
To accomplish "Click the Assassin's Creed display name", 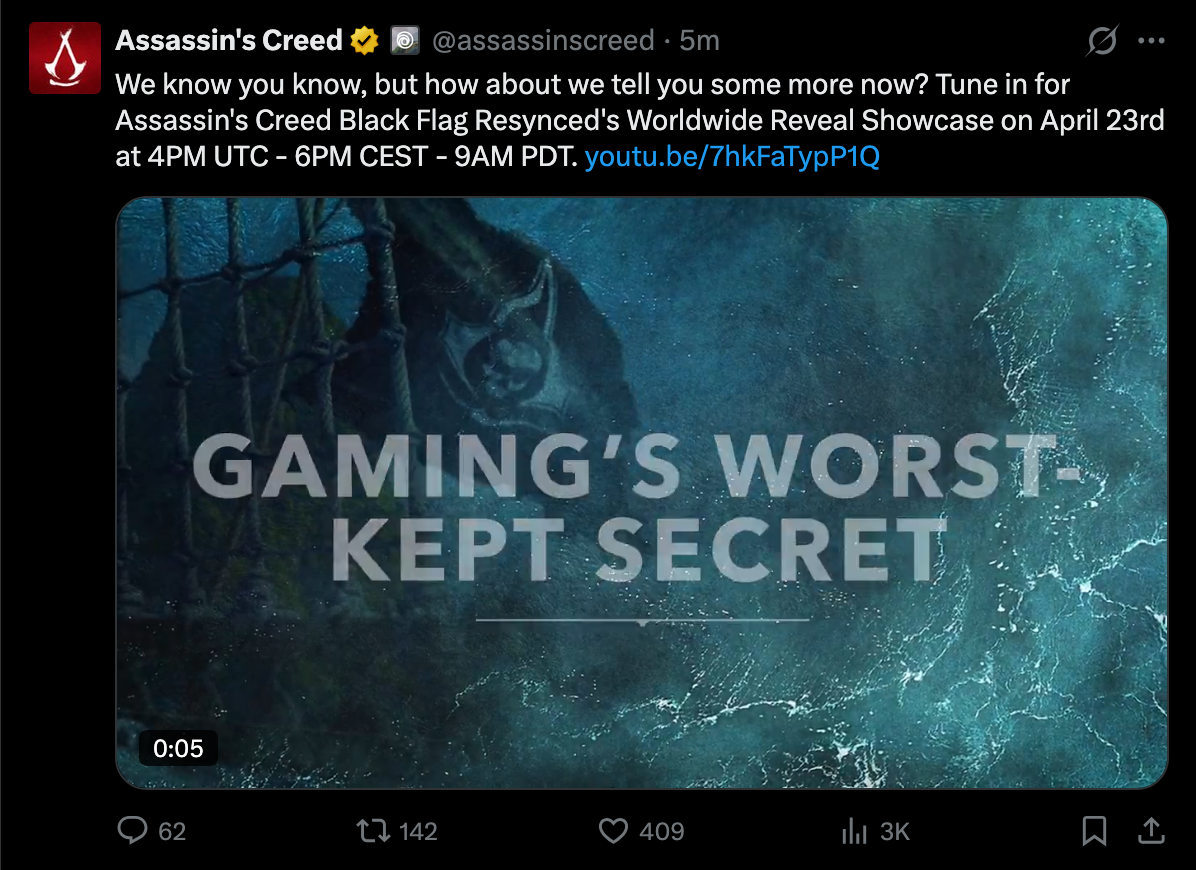I will point(229,40).
